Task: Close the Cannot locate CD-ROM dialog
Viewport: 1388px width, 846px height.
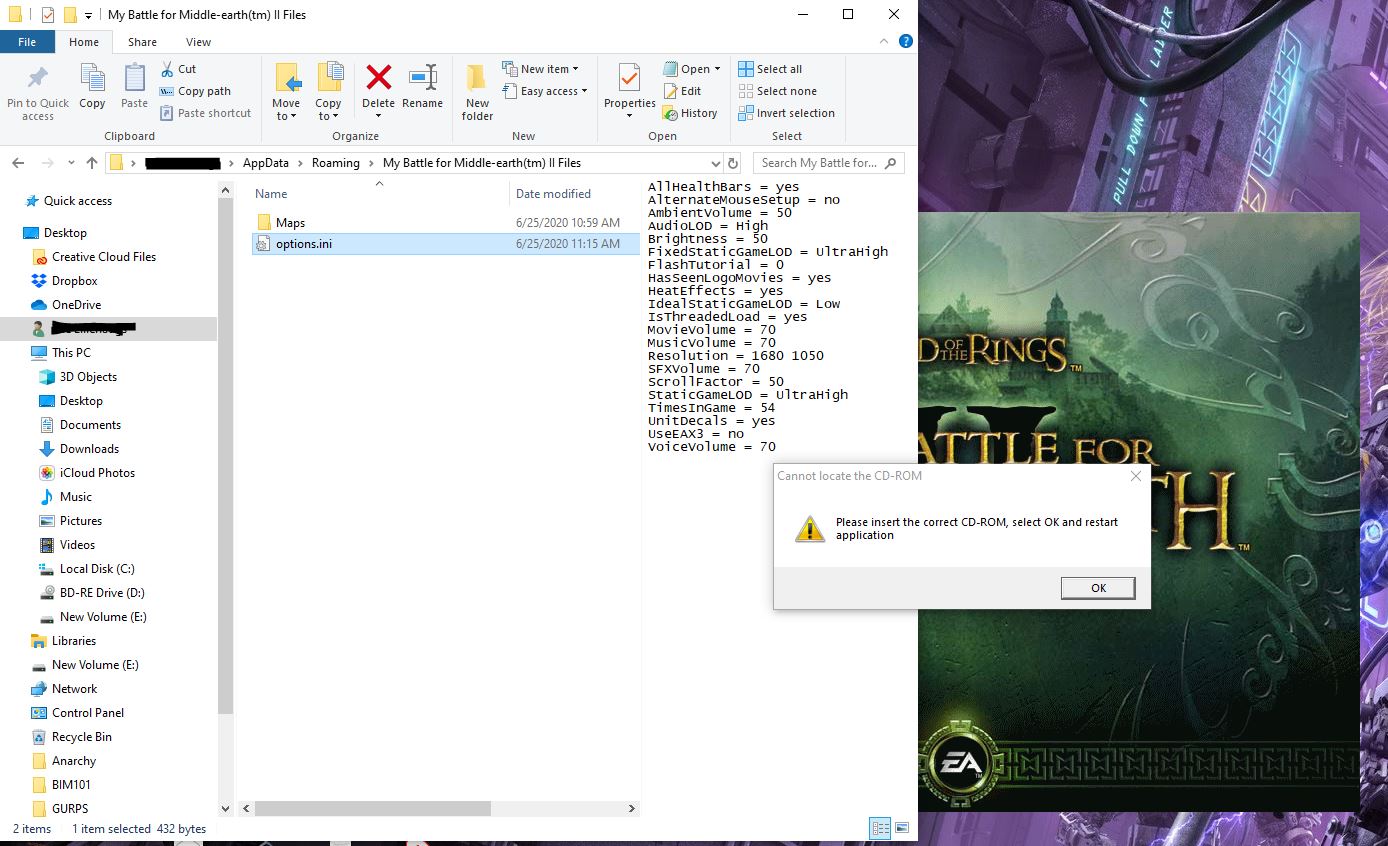Action: click(1135, 476)
